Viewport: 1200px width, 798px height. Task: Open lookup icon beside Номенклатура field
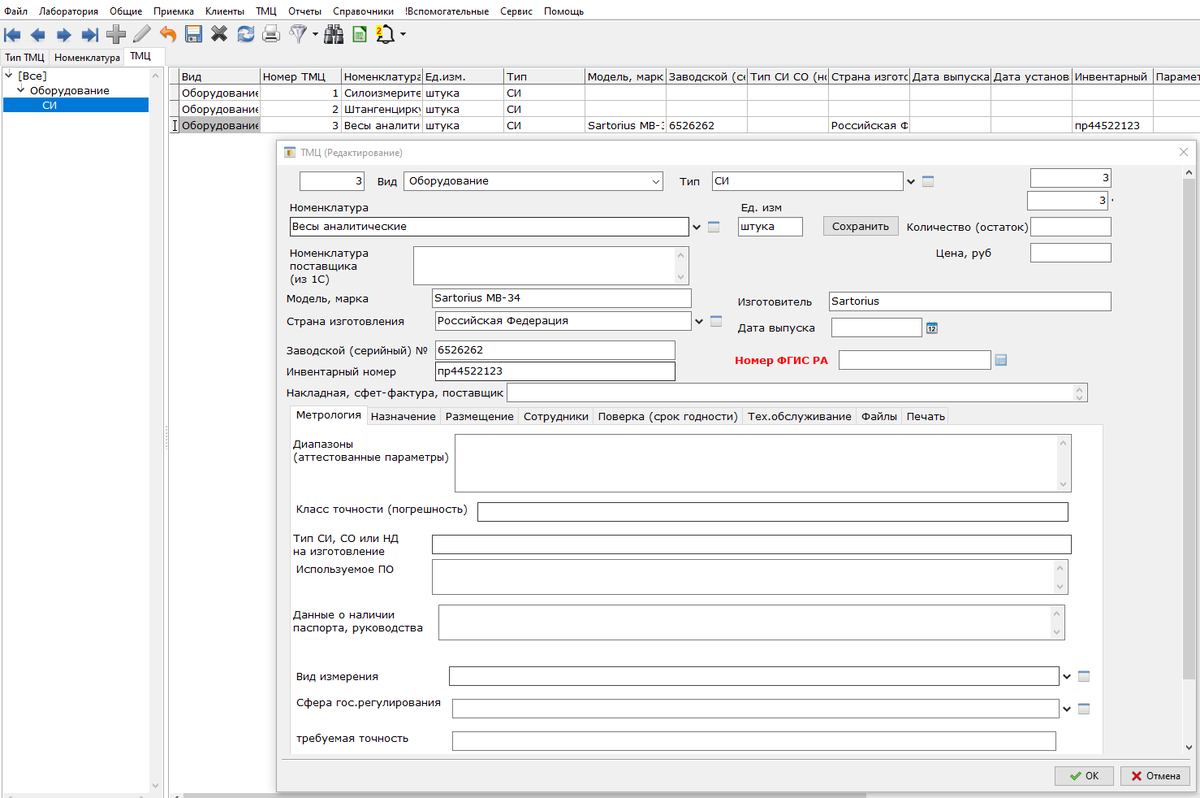(714, 227)
